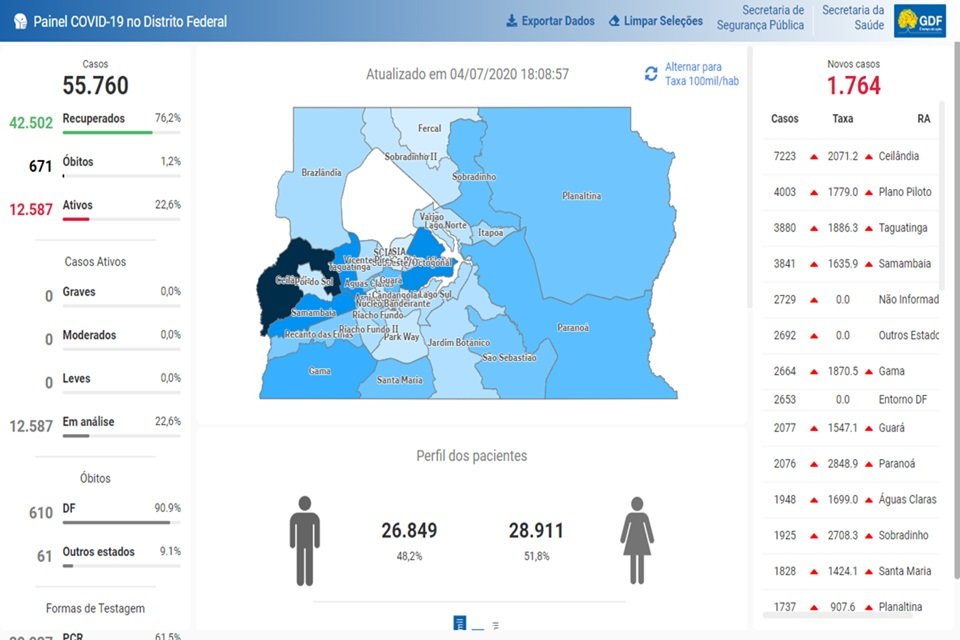Click female patients count 28.911
This screenshot has width=960, height=640.
click(536, 530)
